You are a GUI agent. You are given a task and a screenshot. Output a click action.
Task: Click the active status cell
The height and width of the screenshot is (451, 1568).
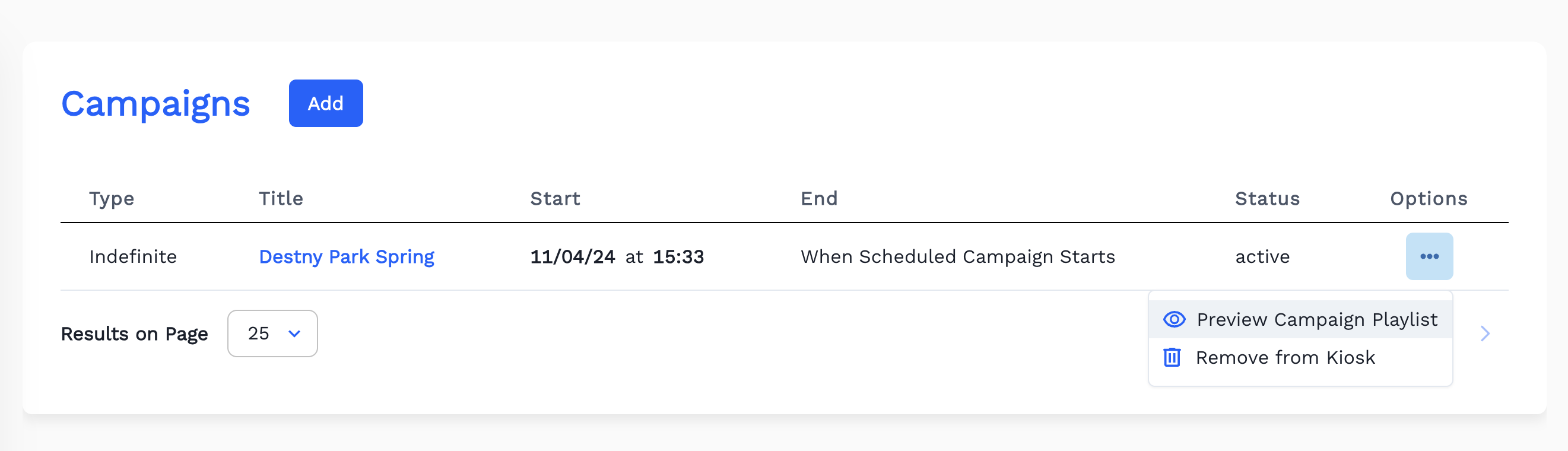pyautogui.click(x=1262, y=257)
